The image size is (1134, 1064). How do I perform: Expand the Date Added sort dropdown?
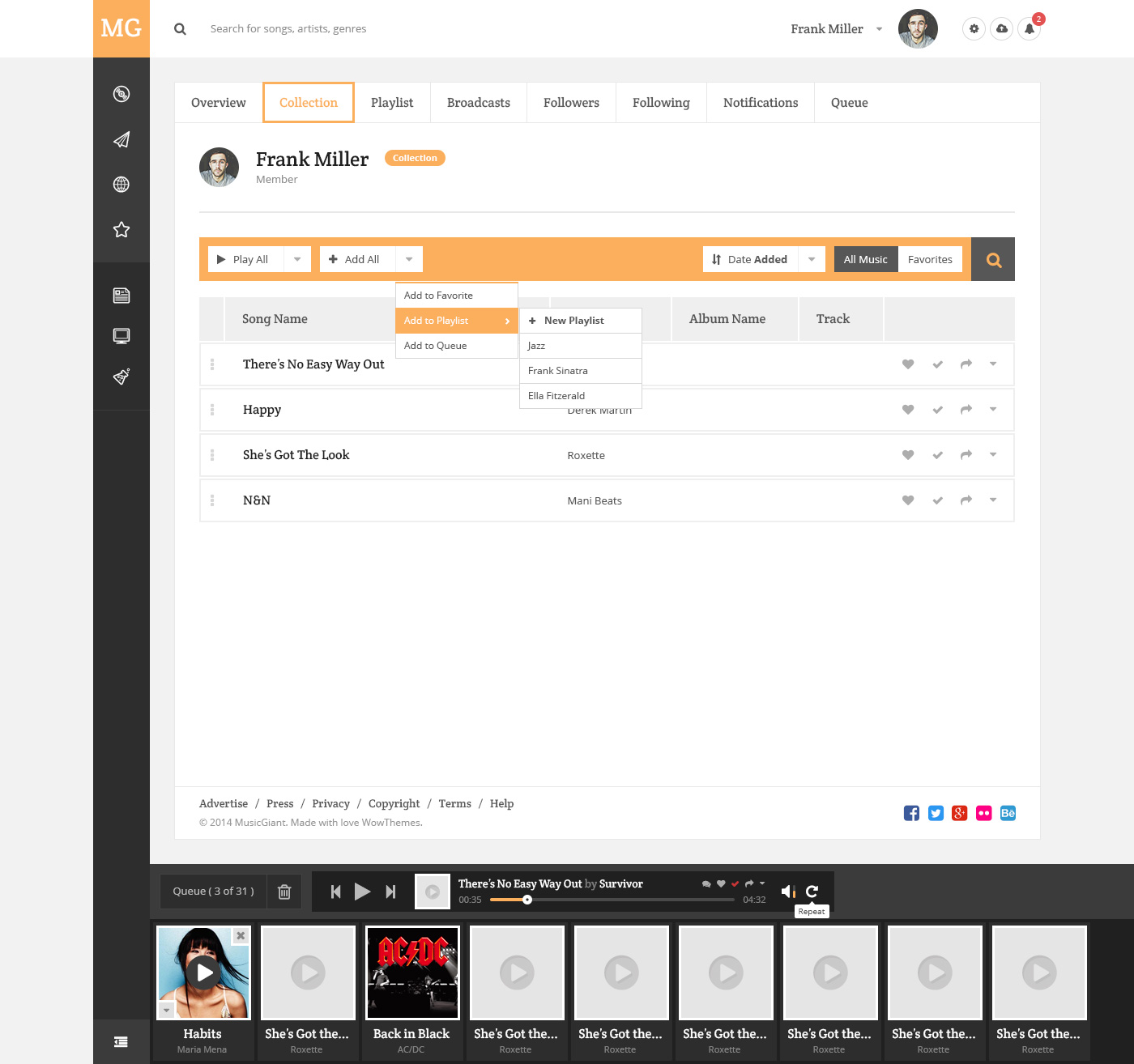coord(812,259)
